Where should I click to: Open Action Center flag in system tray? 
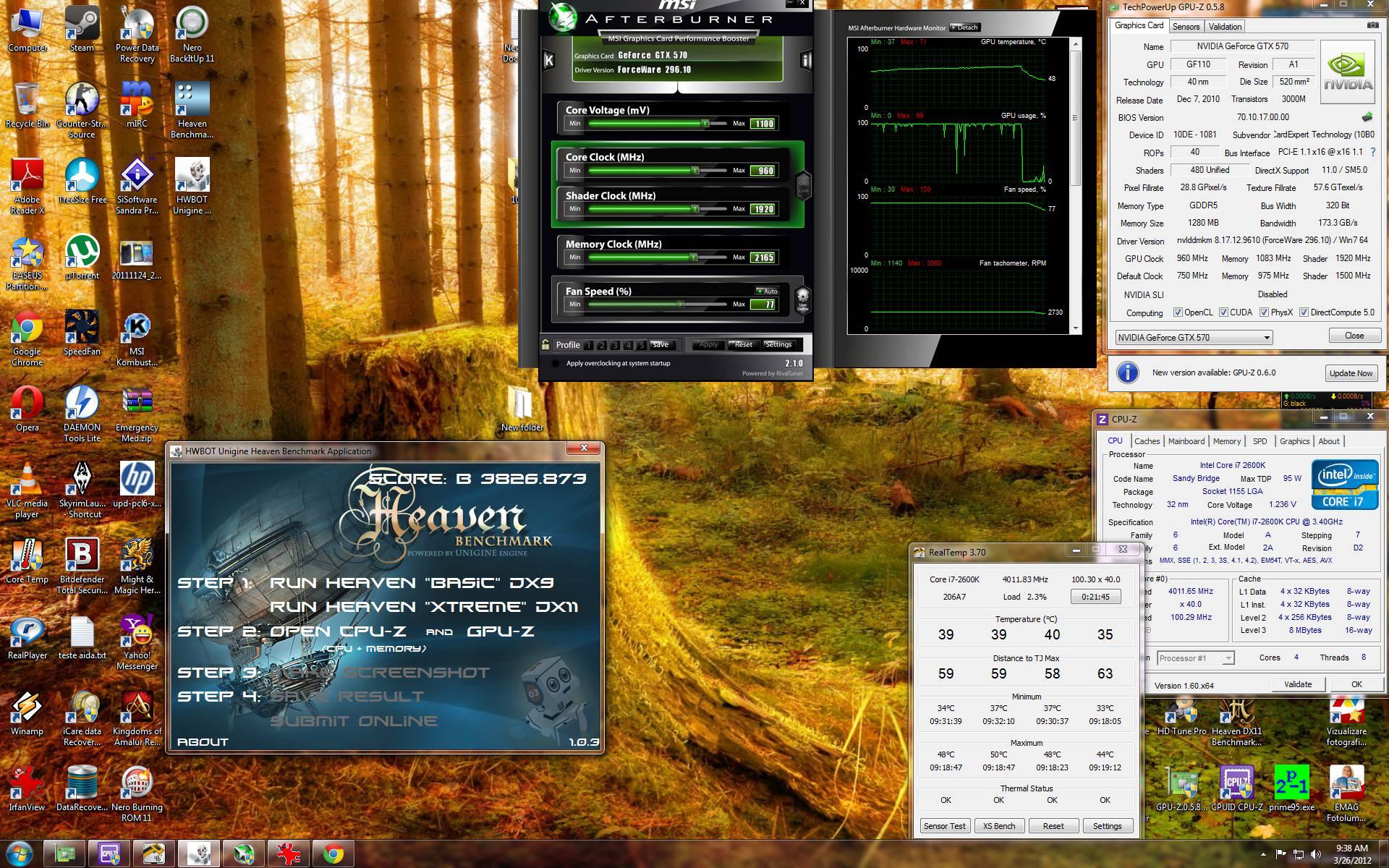pyautogui.click(x=1281, y=854)
